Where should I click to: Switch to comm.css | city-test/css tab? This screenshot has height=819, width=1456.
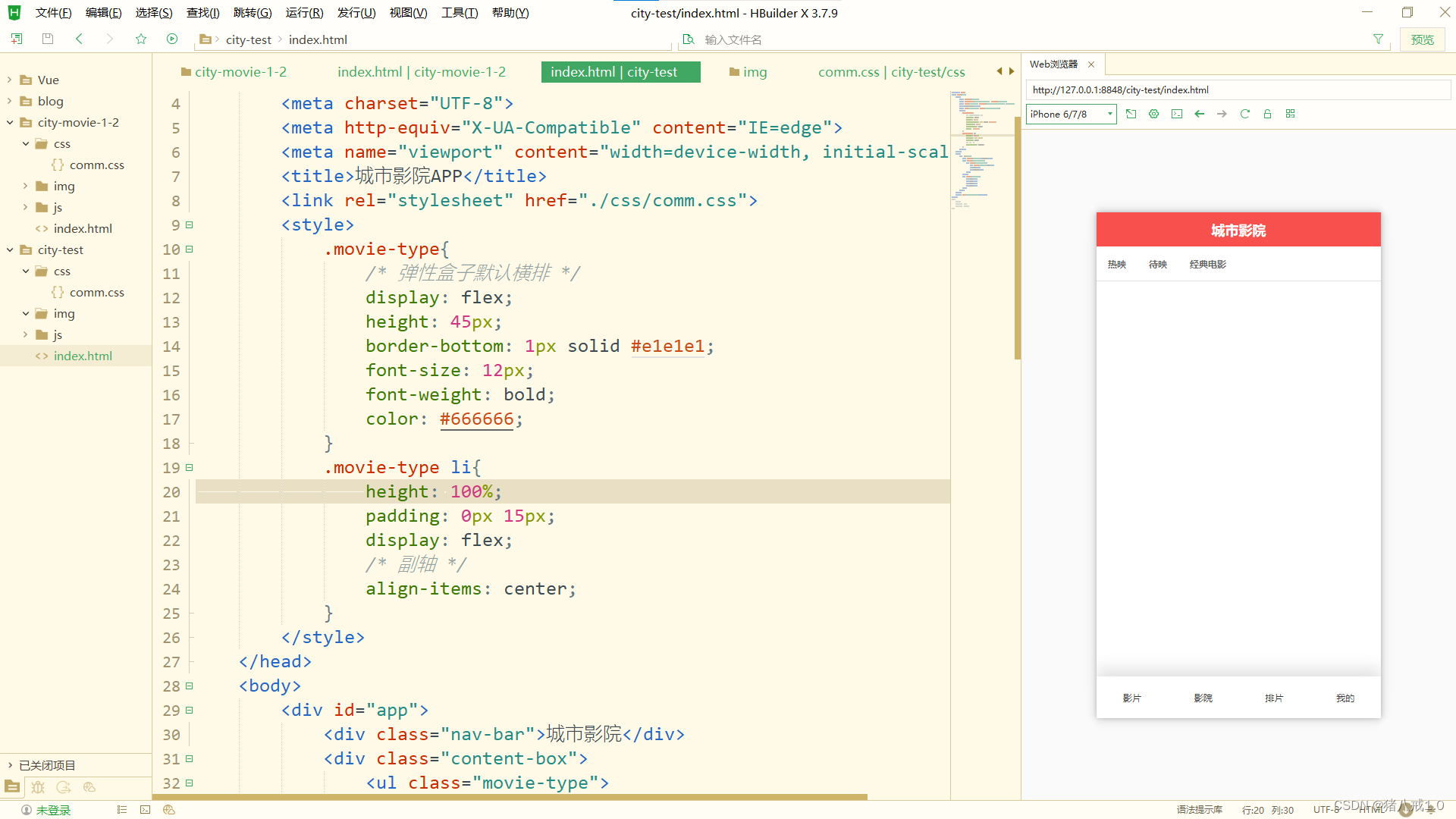click(x=891, y=72)
